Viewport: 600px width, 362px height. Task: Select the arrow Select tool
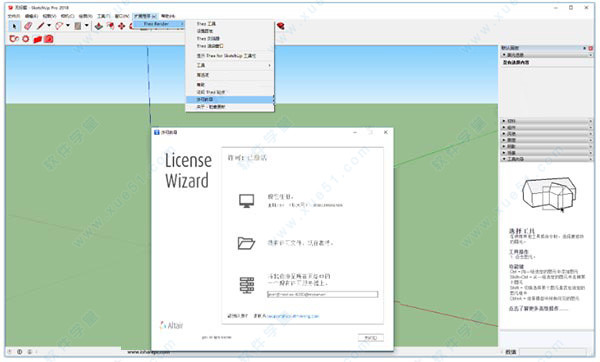point(15,26)
